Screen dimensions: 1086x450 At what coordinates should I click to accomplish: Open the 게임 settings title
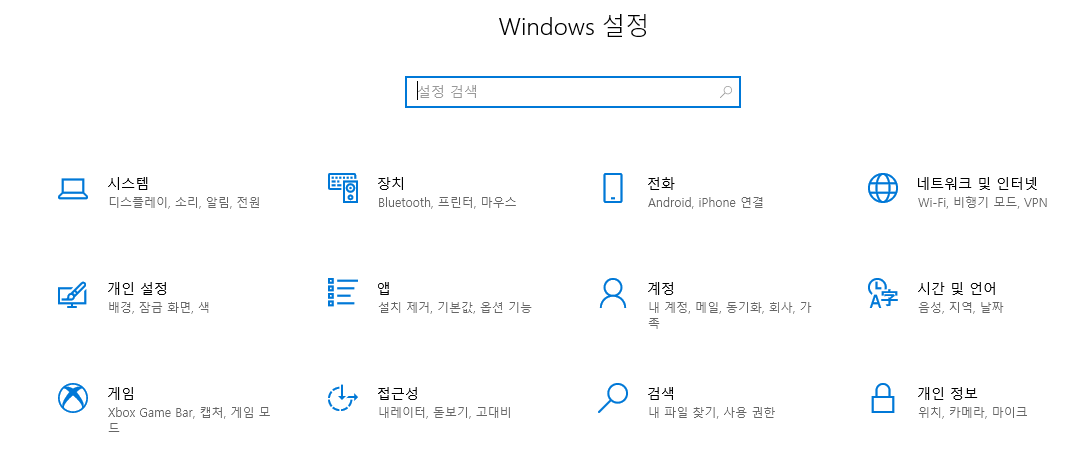121,393
